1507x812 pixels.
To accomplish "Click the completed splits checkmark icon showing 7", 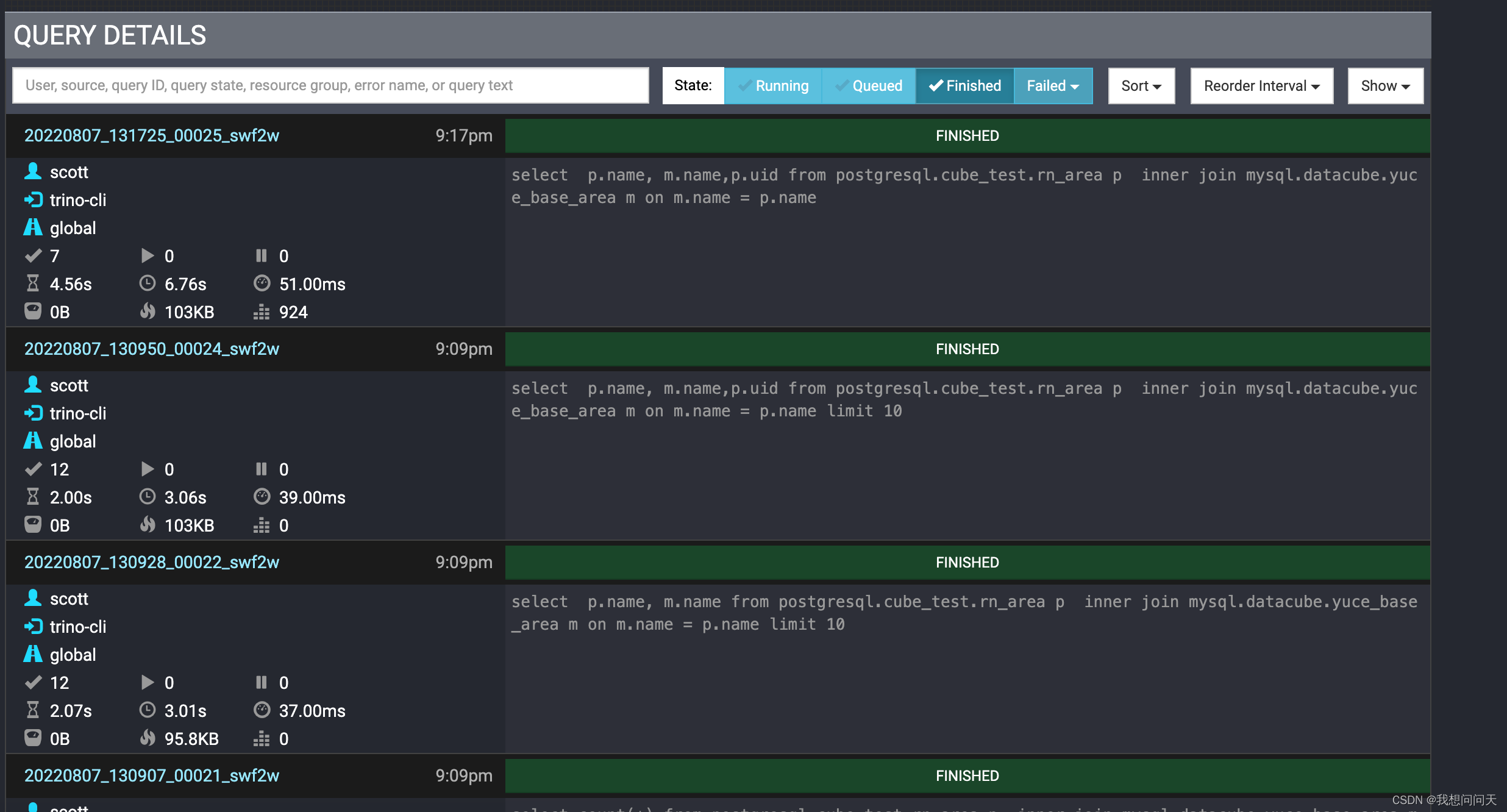I will [x=33, y=255].
